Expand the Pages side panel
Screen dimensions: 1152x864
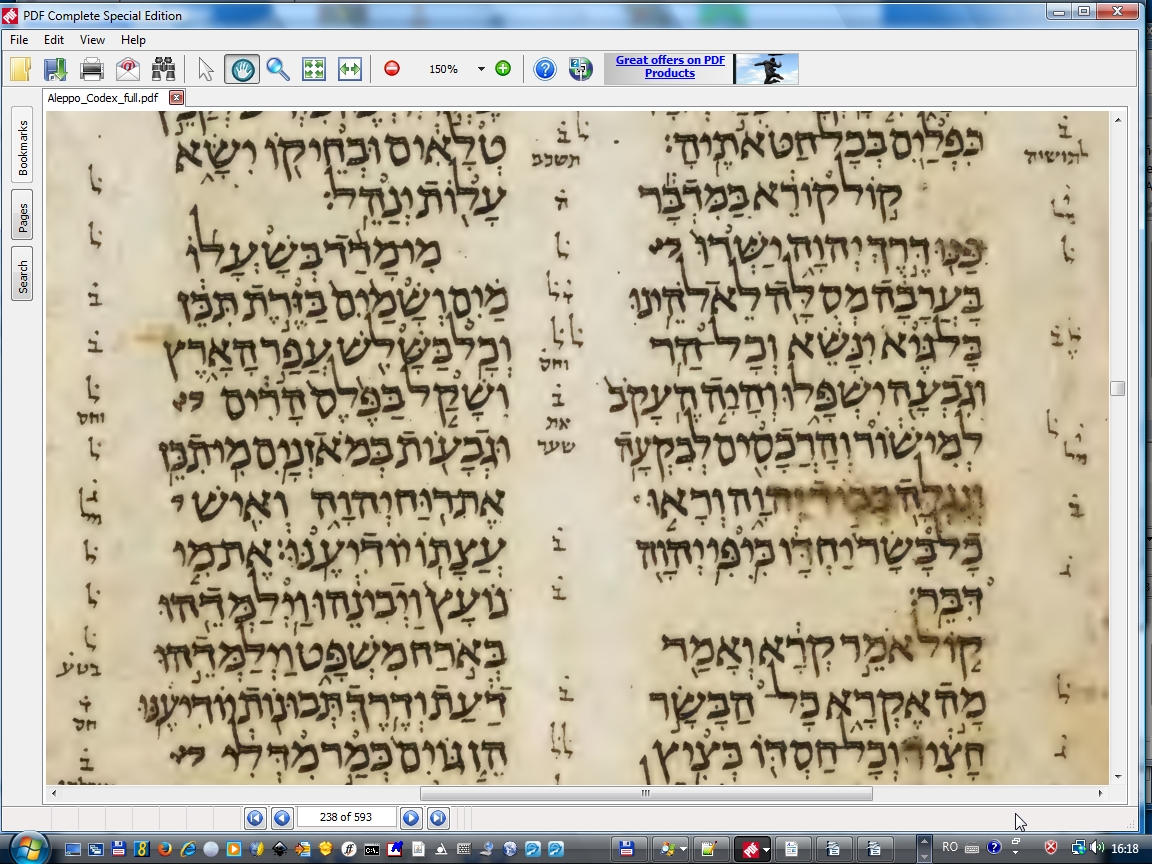[x=22, y=214]
